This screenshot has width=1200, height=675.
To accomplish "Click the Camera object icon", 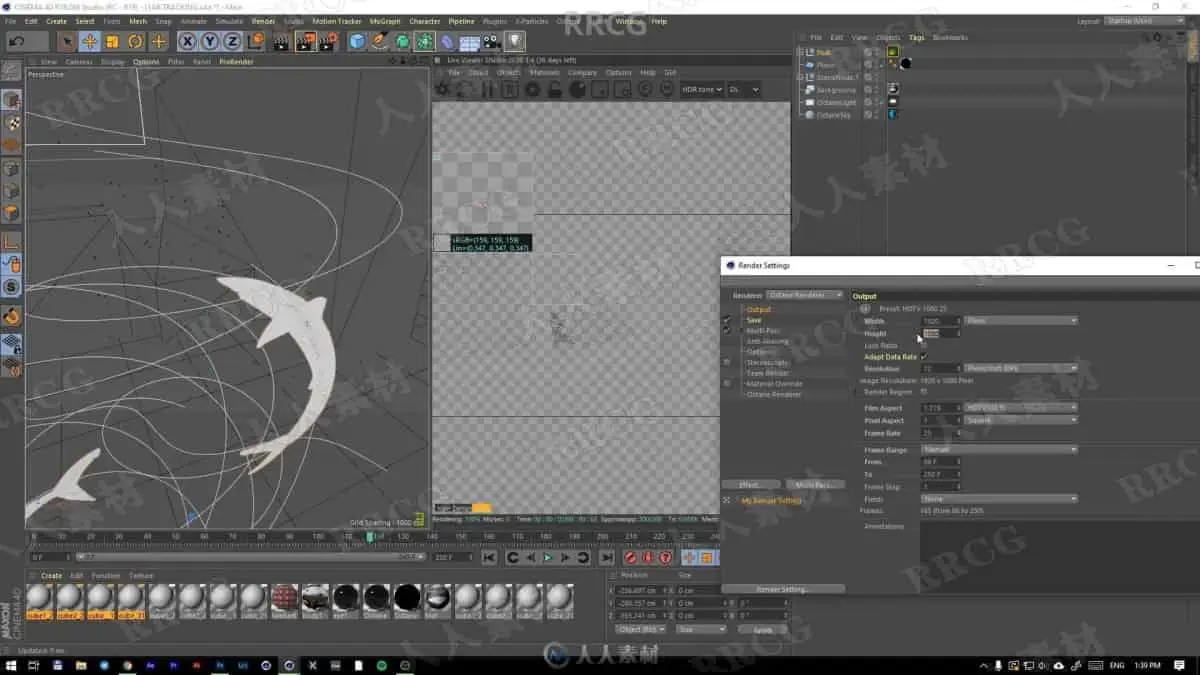I will (491, 41).
